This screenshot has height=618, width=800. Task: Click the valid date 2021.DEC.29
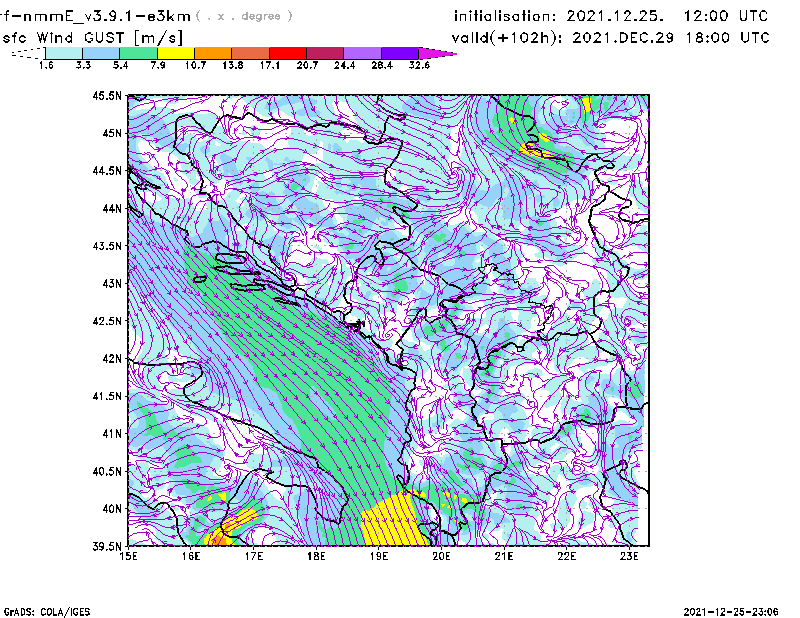[x=622, y=38]
